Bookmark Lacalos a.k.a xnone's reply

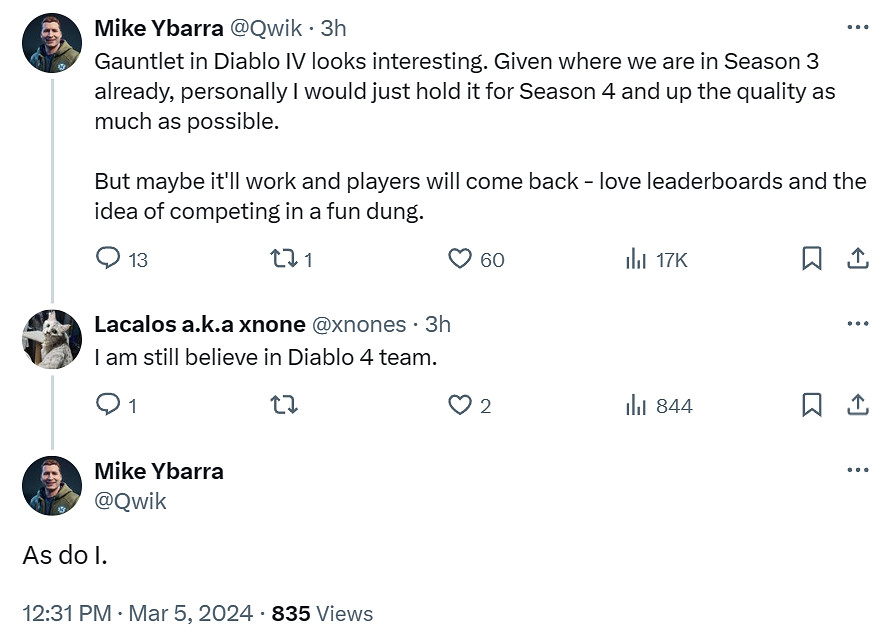pos(812,405)
